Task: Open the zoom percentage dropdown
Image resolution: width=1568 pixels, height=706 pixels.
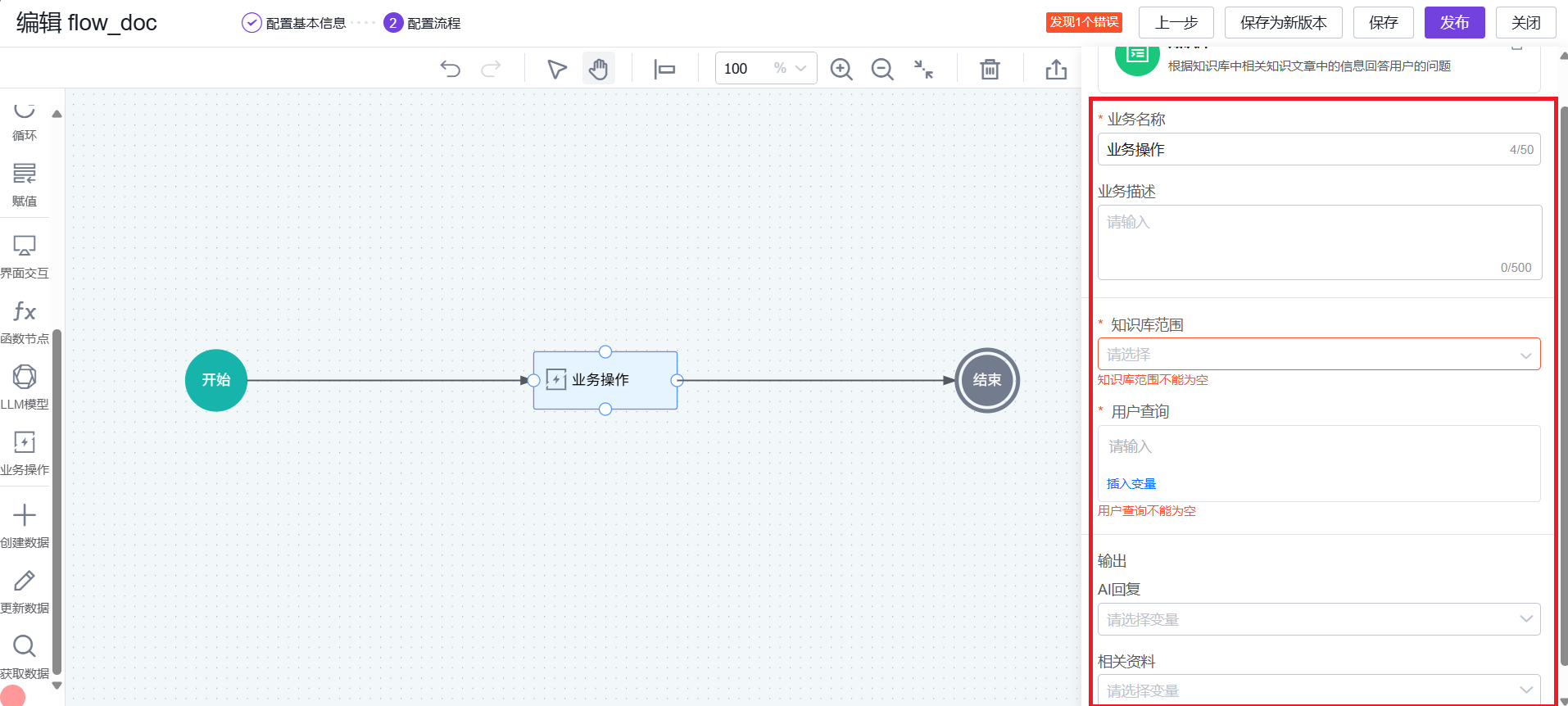Action: (800, 69)
